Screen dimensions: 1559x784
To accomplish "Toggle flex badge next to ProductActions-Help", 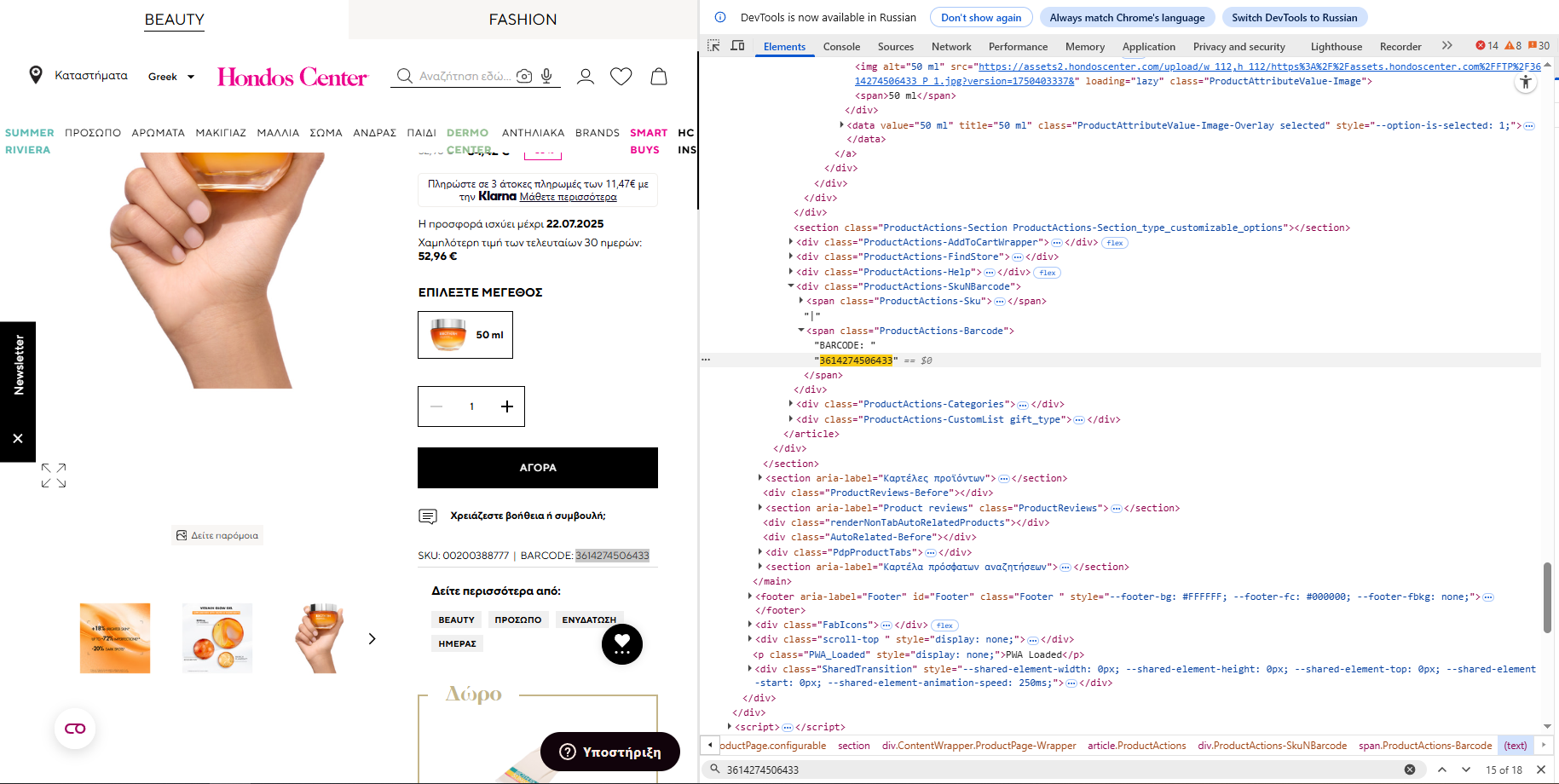I will 1048,273.
